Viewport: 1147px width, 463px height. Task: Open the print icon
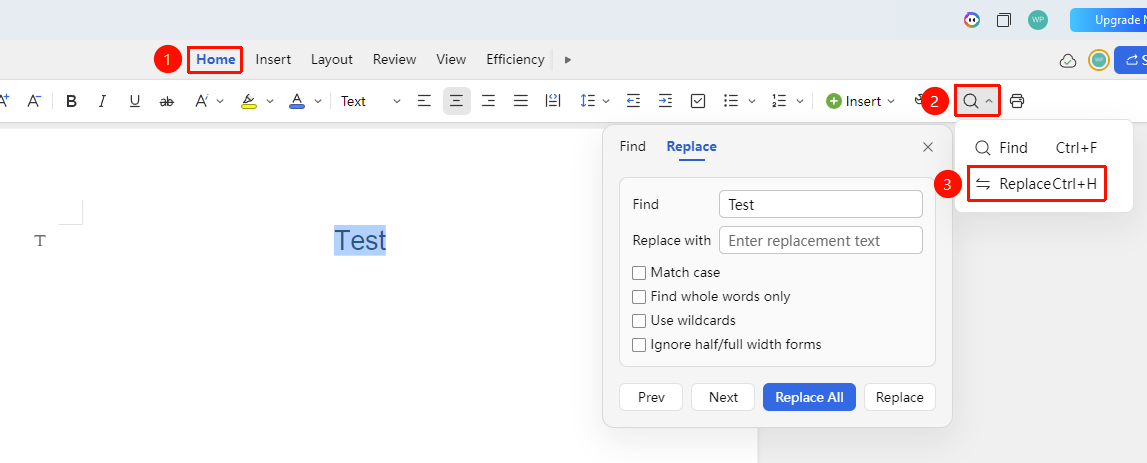pos(1017,101)
